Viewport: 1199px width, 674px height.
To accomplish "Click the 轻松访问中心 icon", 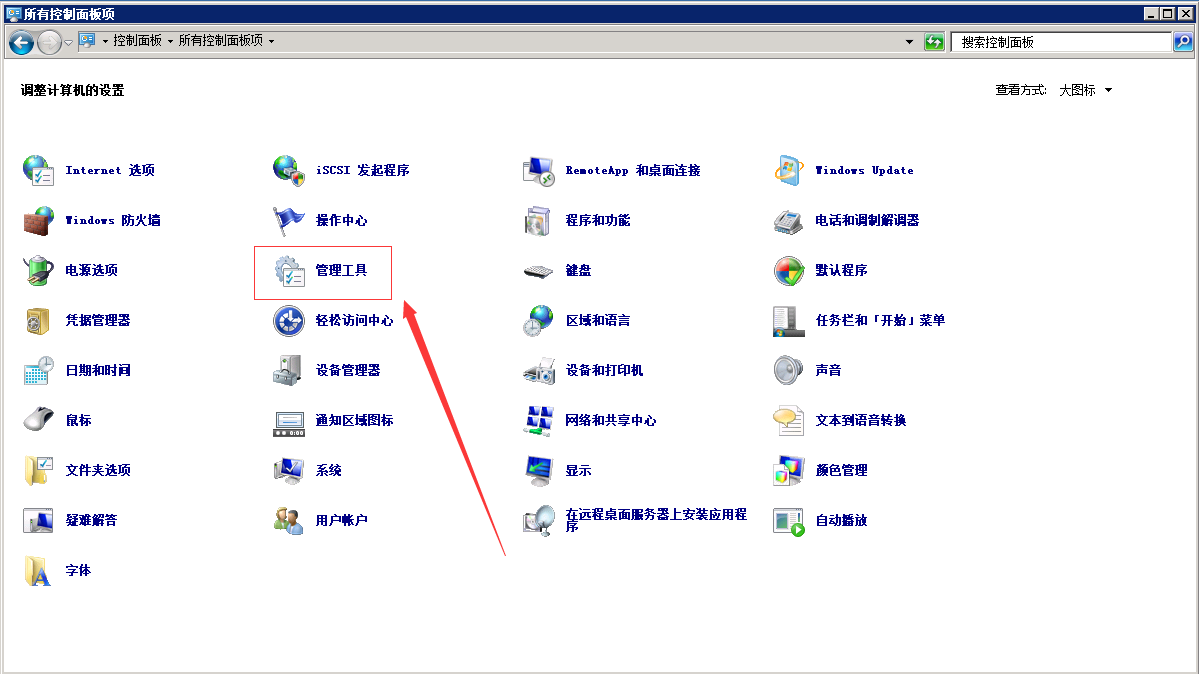I will click(289, 321).
